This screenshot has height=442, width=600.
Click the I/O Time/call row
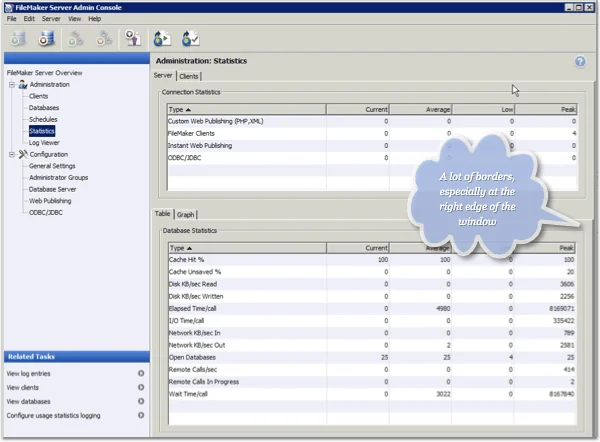372,321
